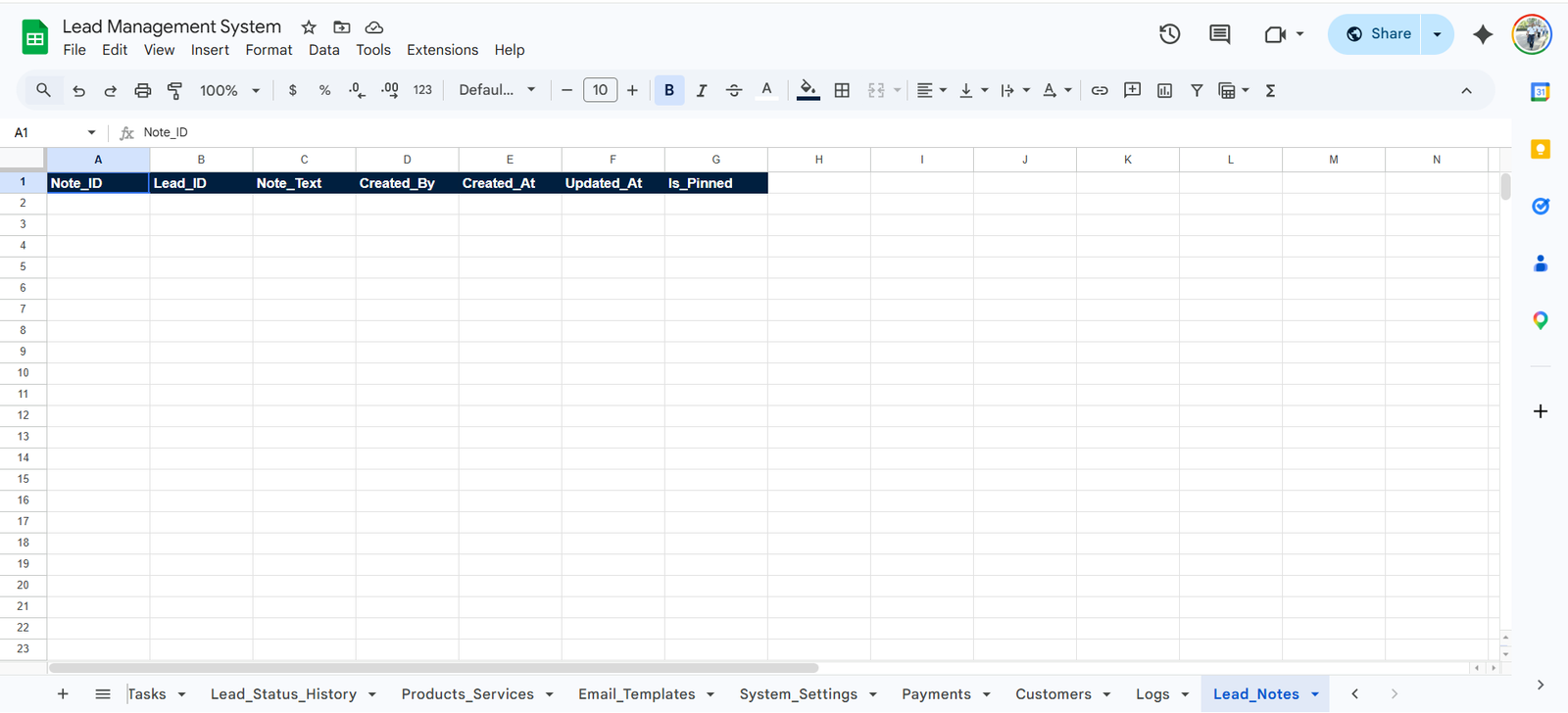
Task: Toggle italic formatting
Action: tap(702, 90)
